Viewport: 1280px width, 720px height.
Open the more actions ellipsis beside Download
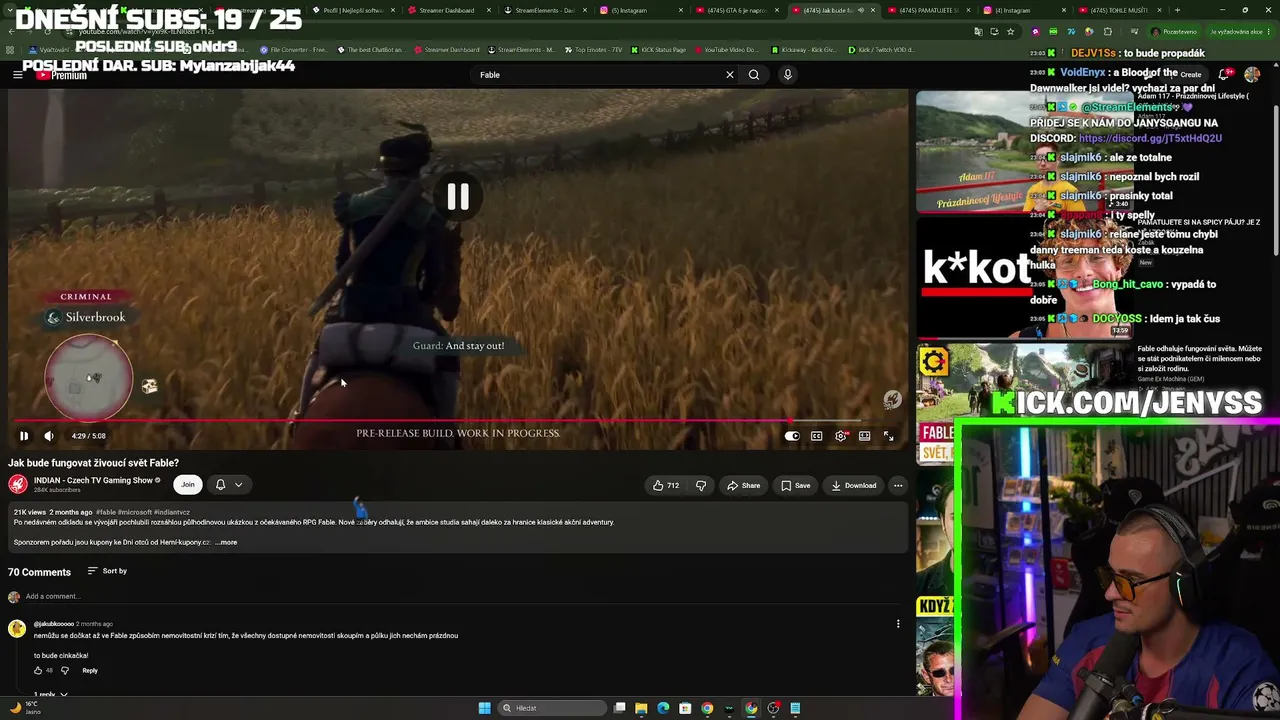(898, 486)
